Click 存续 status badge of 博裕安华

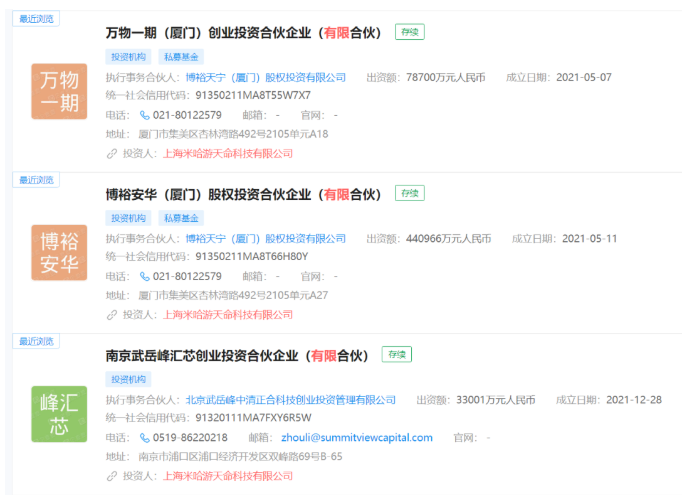pyautogui.click(x=410, y=194)
